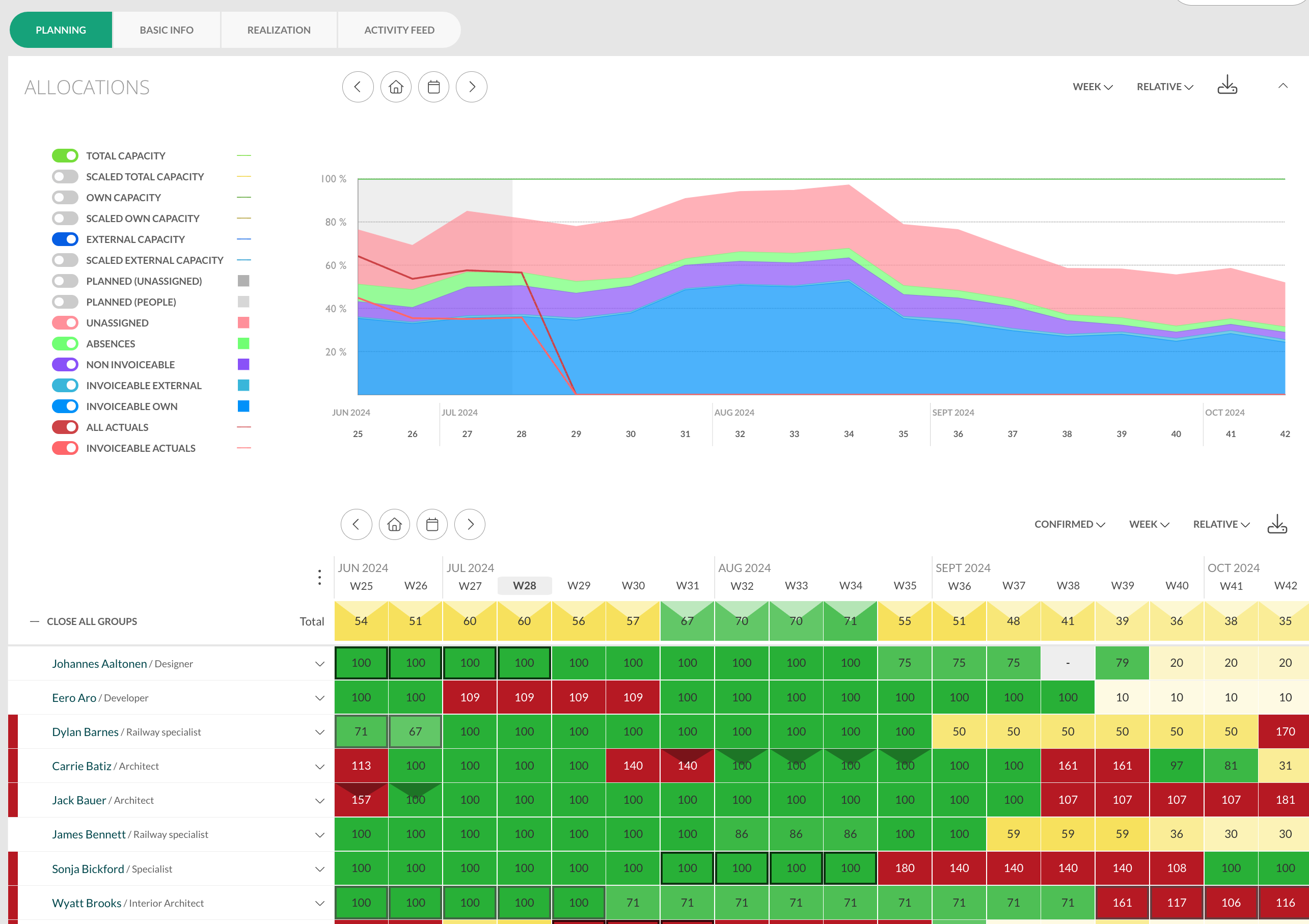This screenshot has height=924, width=1309.
Task: Toggle the EXTERNAL CAPACITY switch on
Action: (x=65, y=239)
